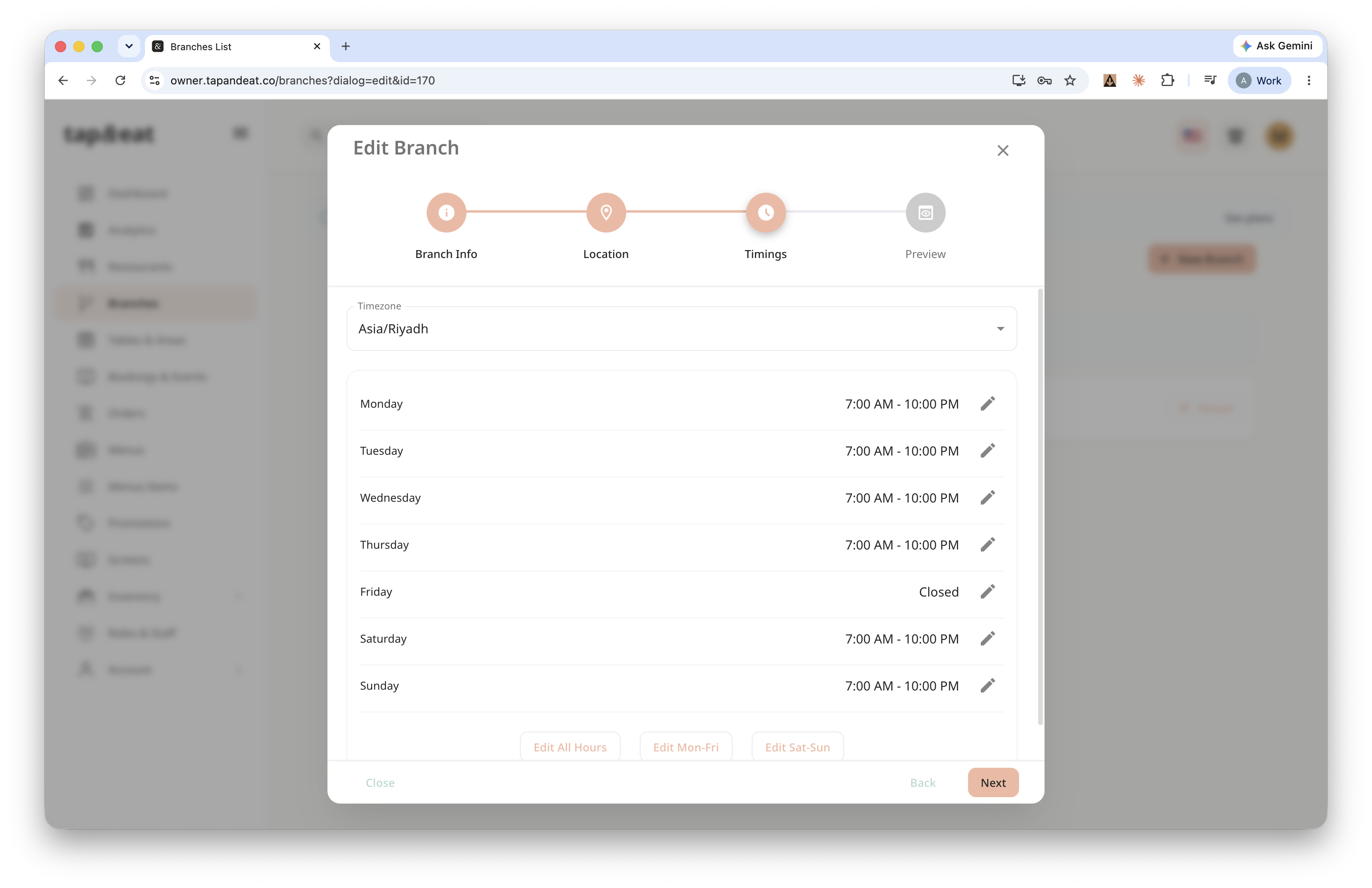The image size is (1372, 888).
Task: Click the Sunday row label
Action: pos(379,686)
